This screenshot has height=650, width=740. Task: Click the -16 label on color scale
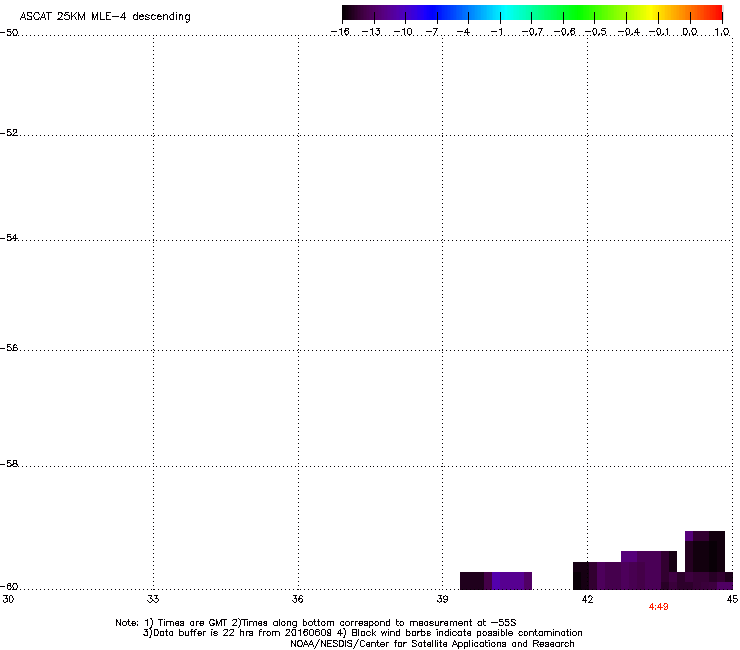[x=340, y=32]
